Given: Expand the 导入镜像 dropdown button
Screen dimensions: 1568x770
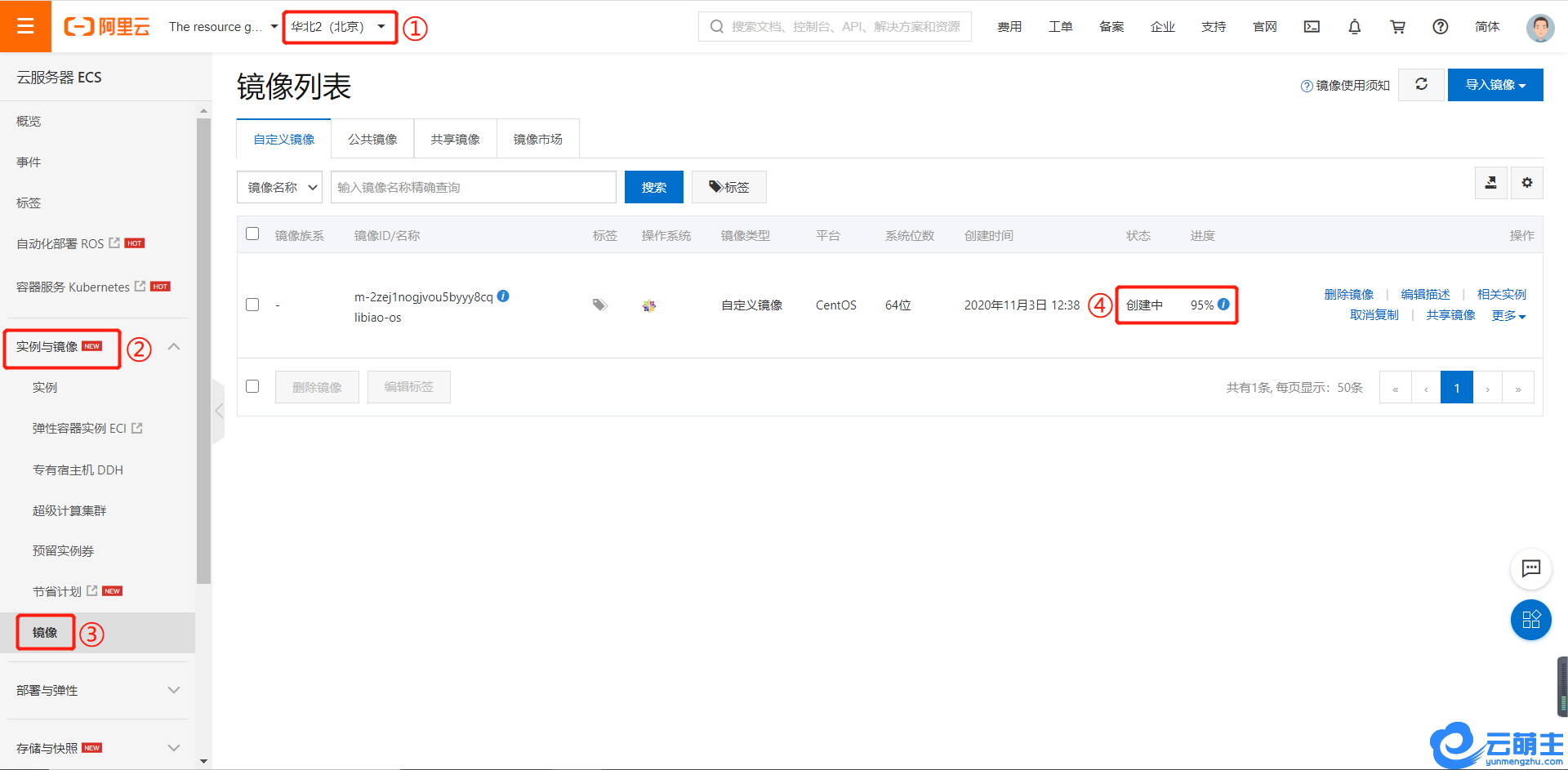Looking at the screenshot, I should [x=1494, y=85].
